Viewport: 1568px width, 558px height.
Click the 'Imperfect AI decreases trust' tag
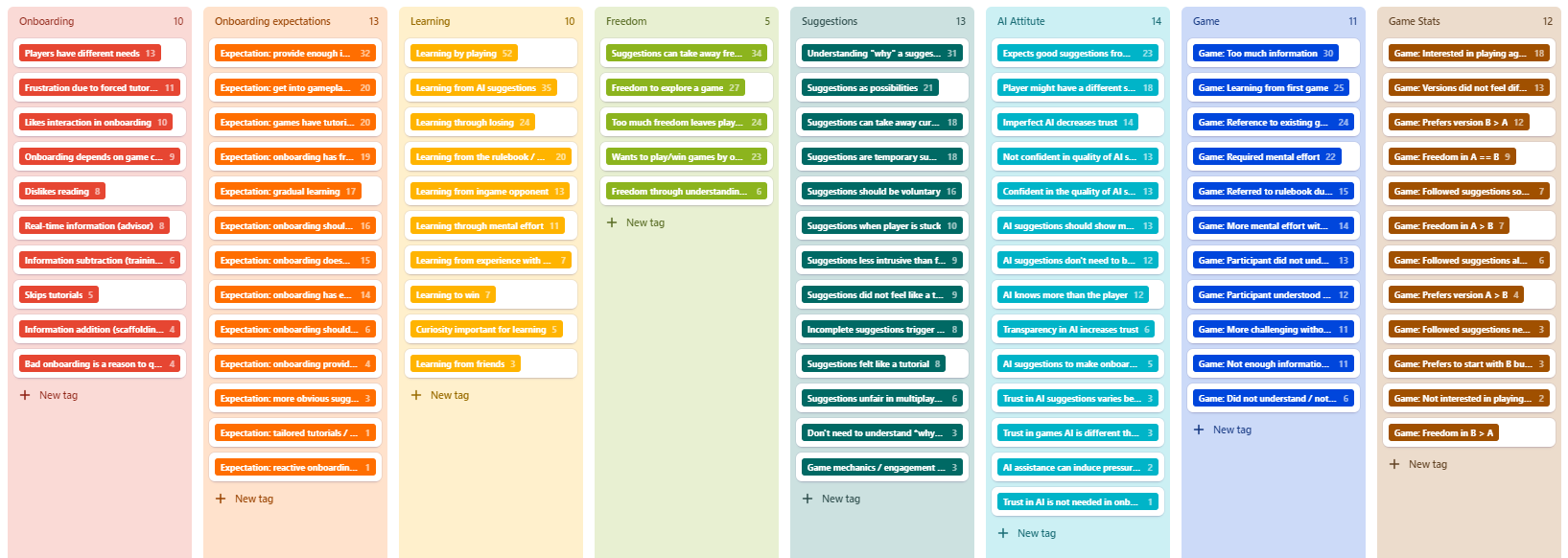click(1067, 123)
